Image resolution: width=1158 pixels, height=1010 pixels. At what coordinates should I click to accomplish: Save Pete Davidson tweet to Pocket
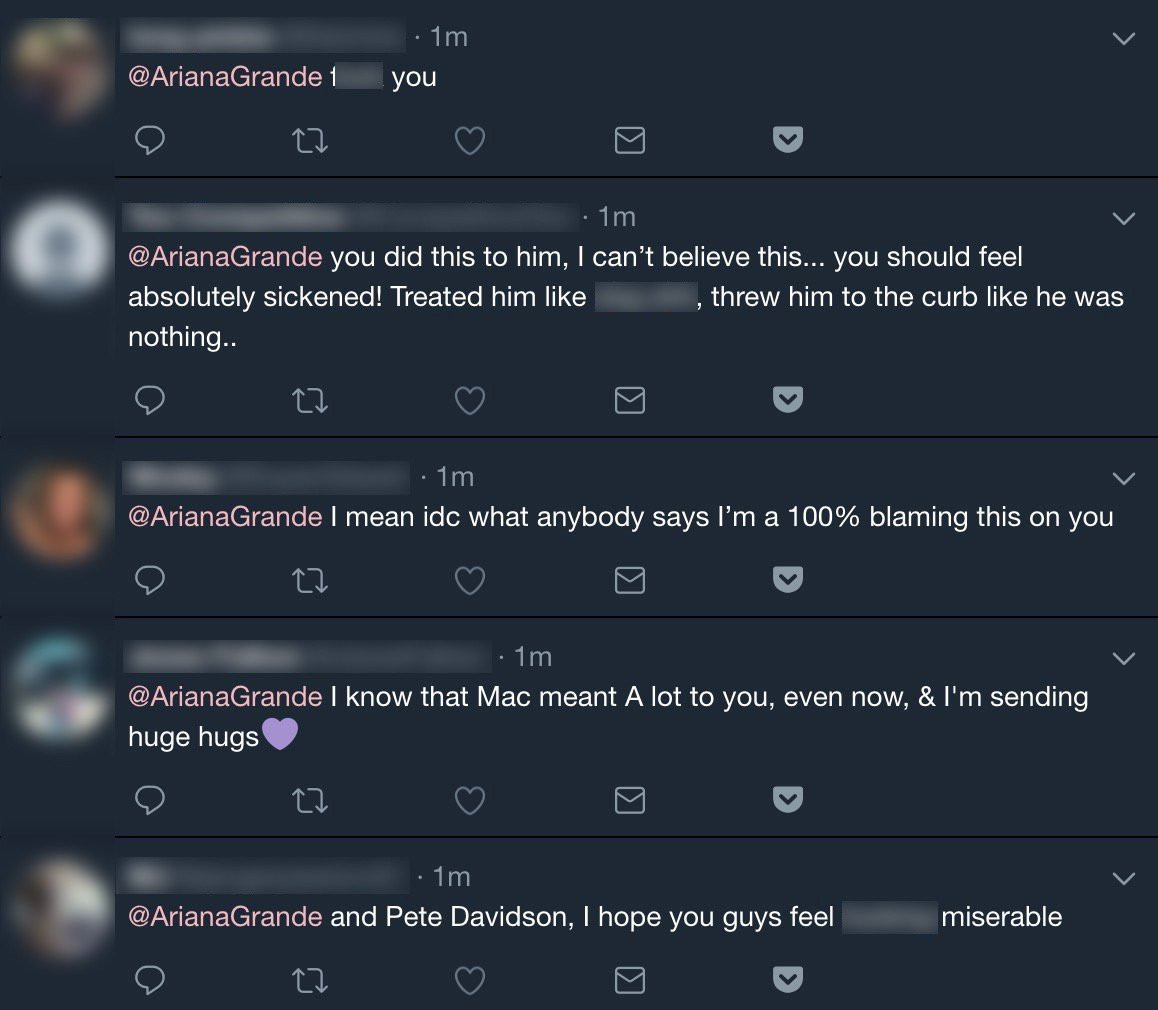point(789,981)
